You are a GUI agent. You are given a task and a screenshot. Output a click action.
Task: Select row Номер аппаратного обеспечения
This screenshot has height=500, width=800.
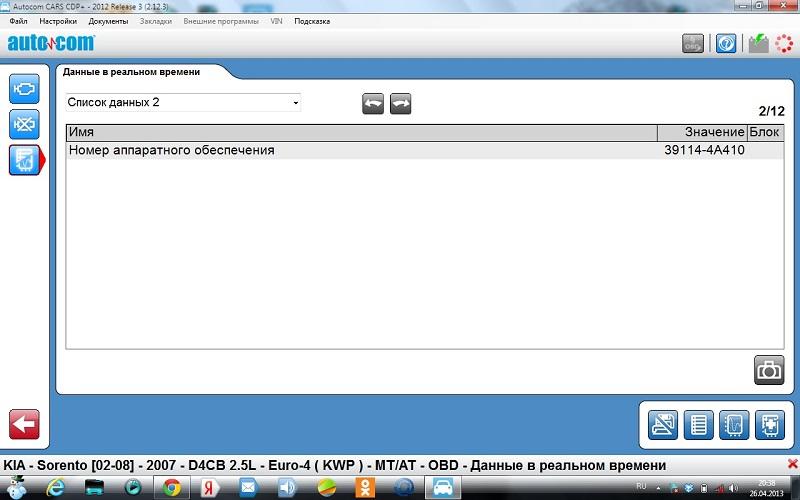coord(425,151)
